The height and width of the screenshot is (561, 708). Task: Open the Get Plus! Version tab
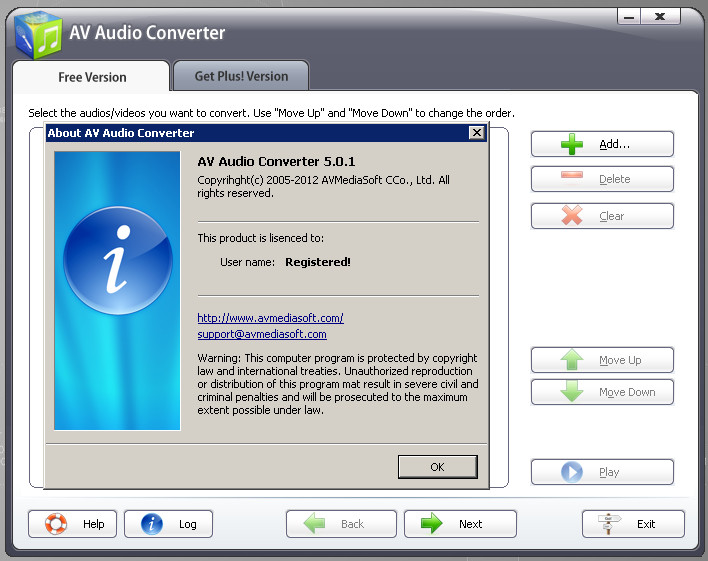click(241, 76)
